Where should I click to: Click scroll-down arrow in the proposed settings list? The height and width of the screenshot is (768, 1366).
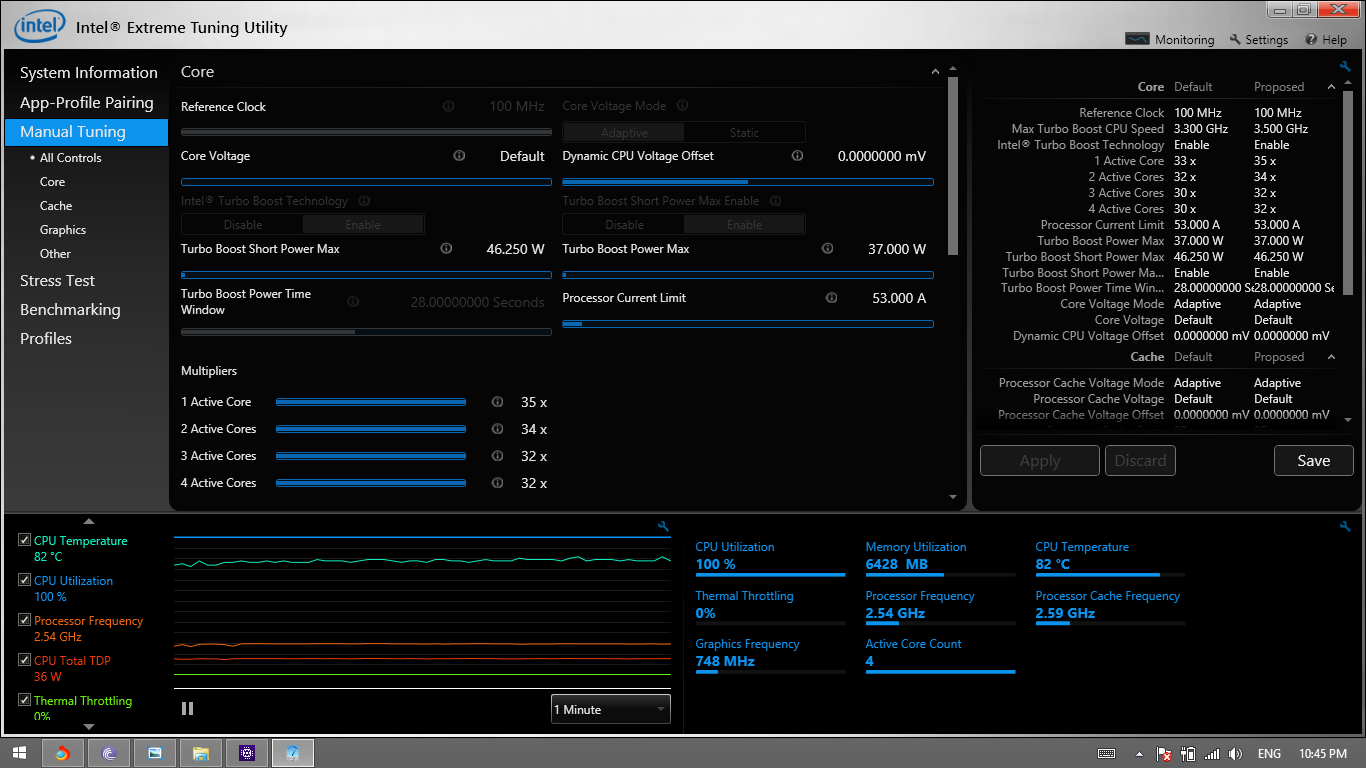click(1348, 420)
